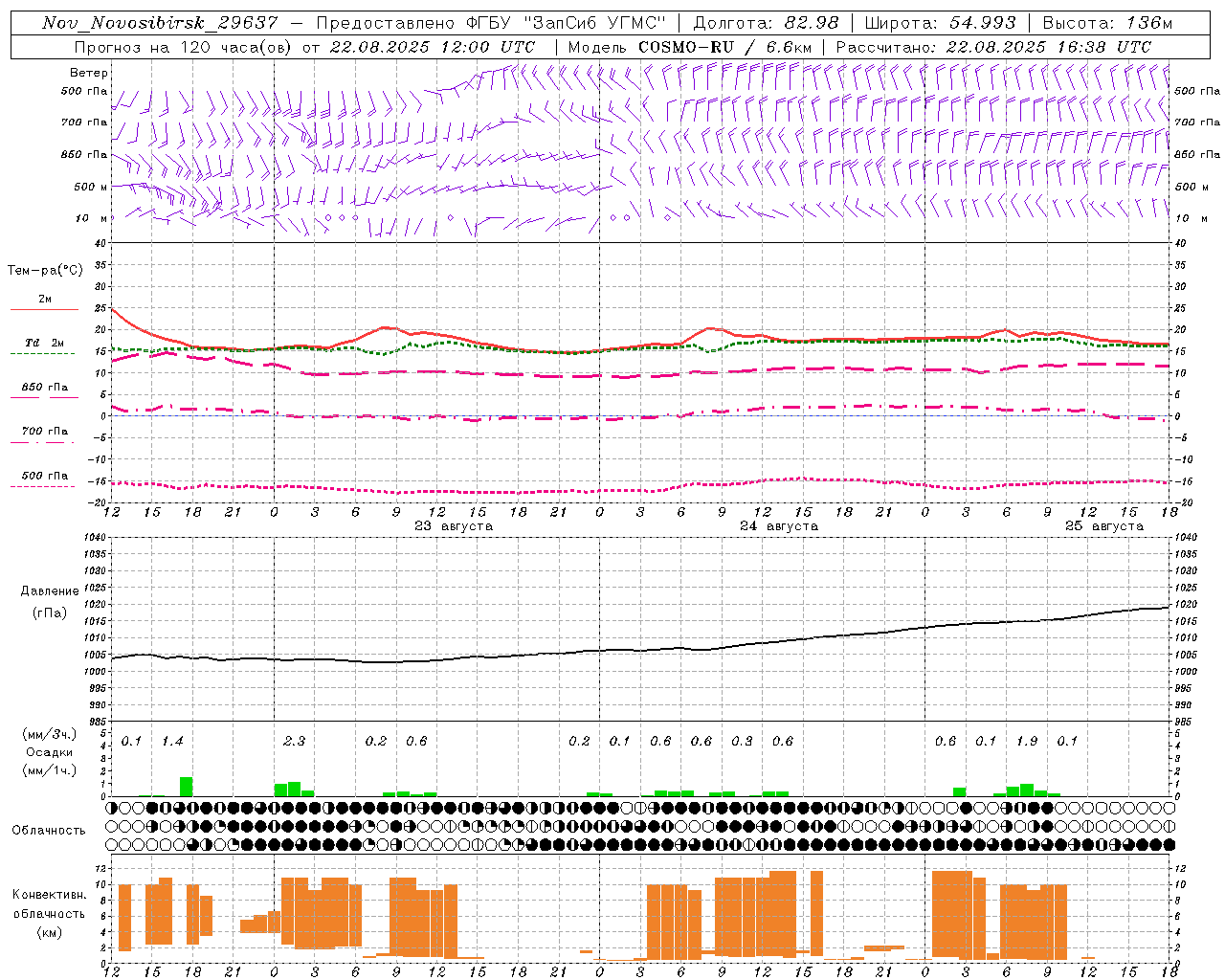1225x980 pixels.
Task: Click the 700 гПа temperature legend label
Action: pyautogui.click(x=45, y=431)
